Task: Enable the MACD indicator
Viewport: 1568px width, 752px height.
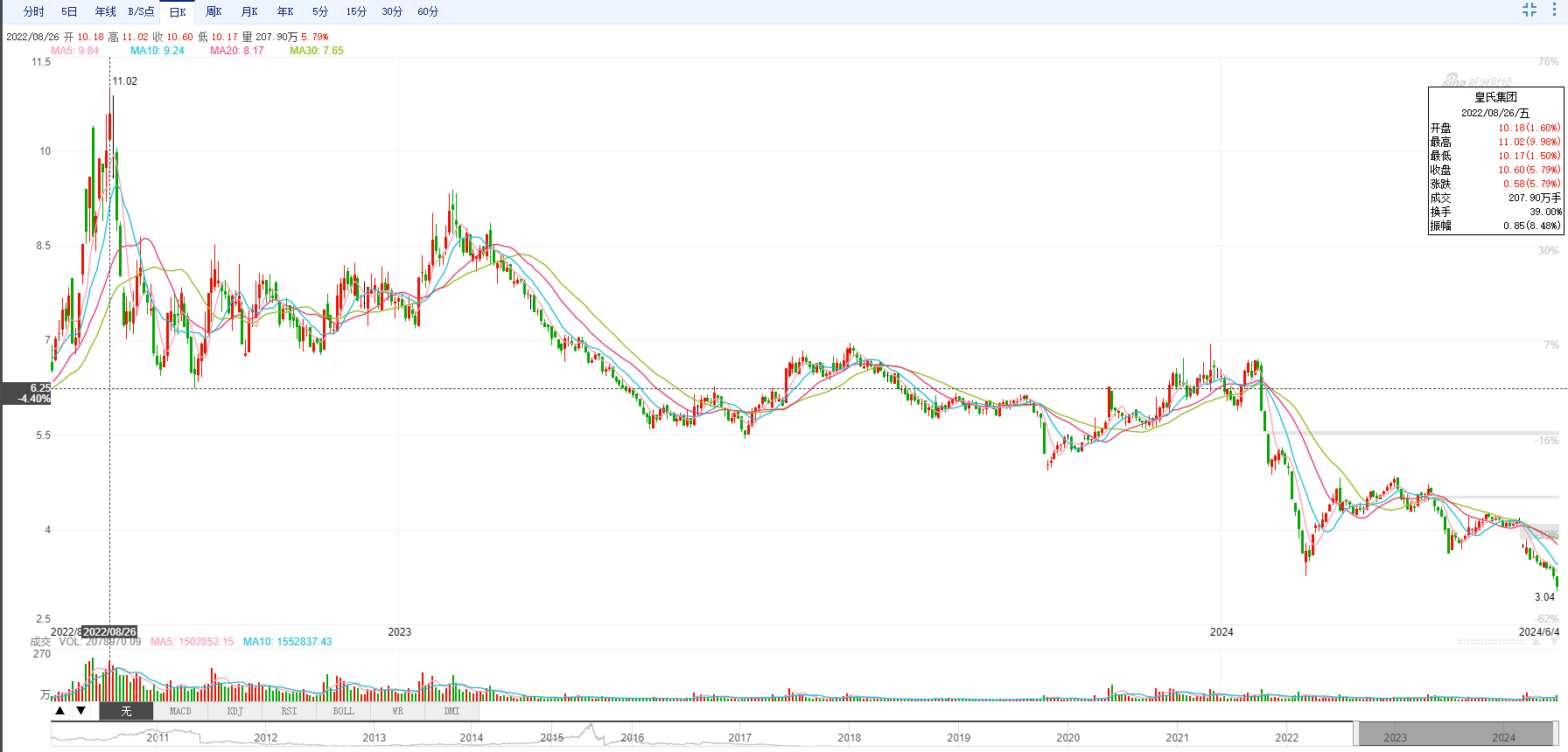Action: (180, 711)
